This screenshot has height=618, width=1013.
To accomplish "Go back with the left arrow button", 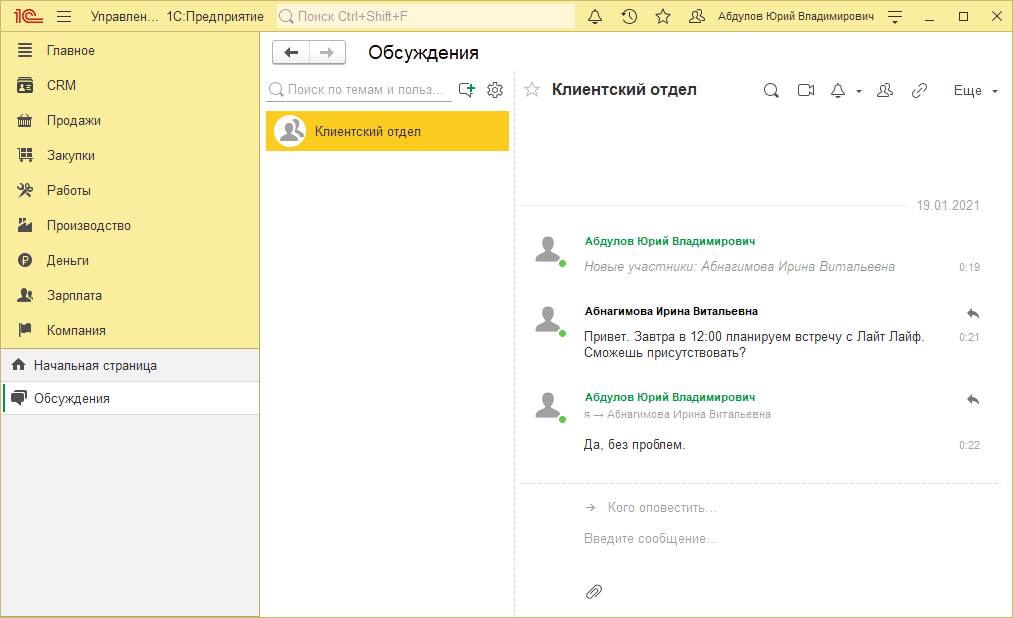I will tap(291, 53).
